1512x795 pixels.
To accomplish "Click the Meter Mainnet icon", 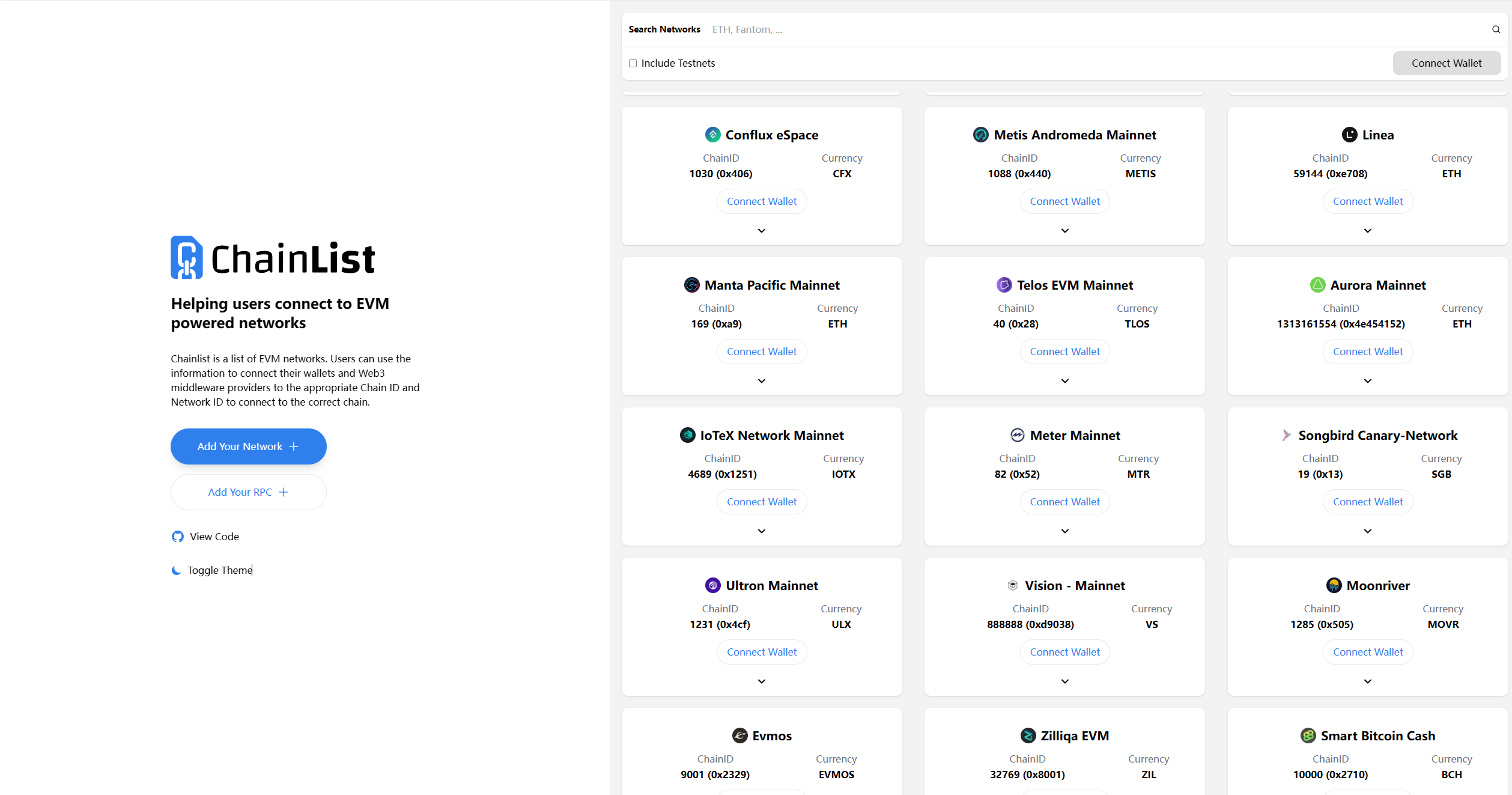I will click(x=1017, y=435).
